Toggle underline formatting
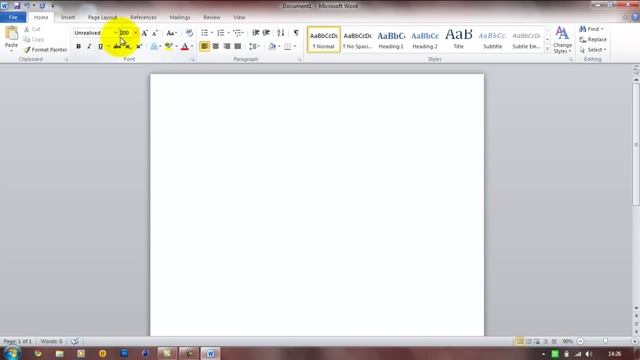Viewport: 640px width, 360px height. pos(100,47)
